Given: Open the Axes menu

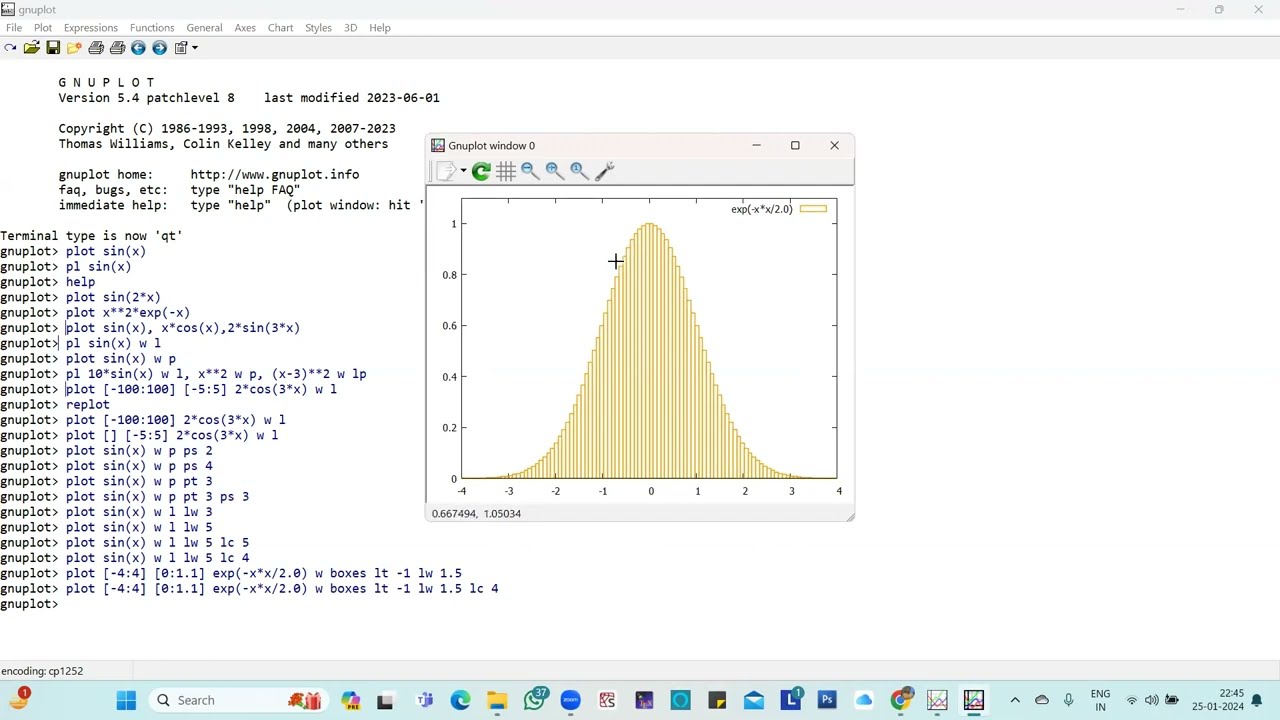Looking at the screenshot, I should (245, 28).
